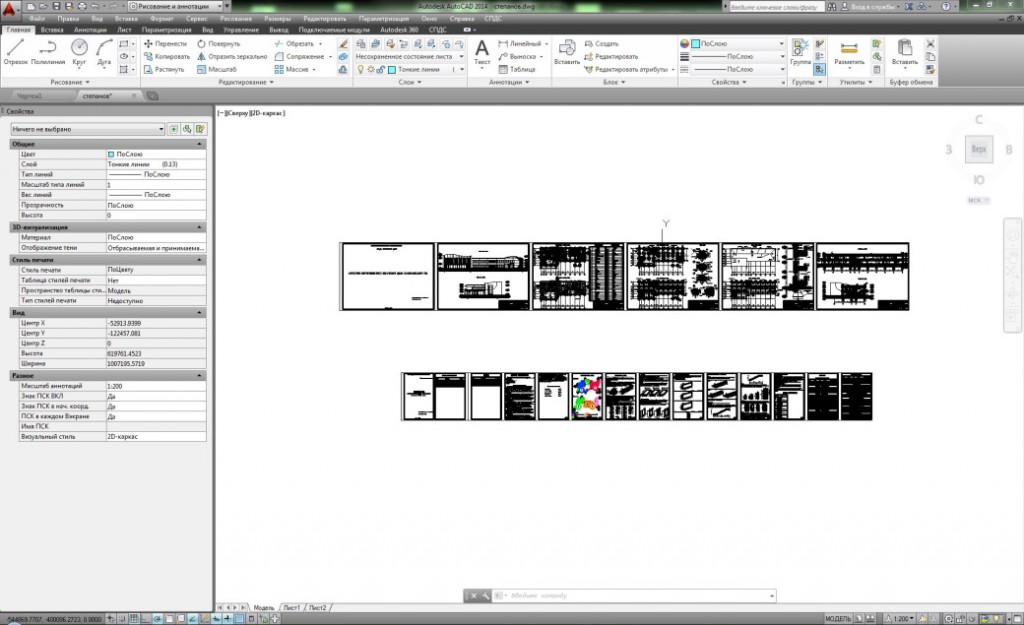Click the print icon in quick access toolbar
Viewport: 1024px width, 625px height.
pos(82,6)
